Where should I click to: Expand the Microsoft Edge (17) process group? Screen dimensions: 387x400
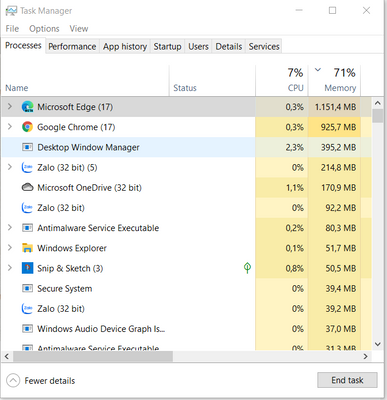pyautogui.click(x=10, y=107)
